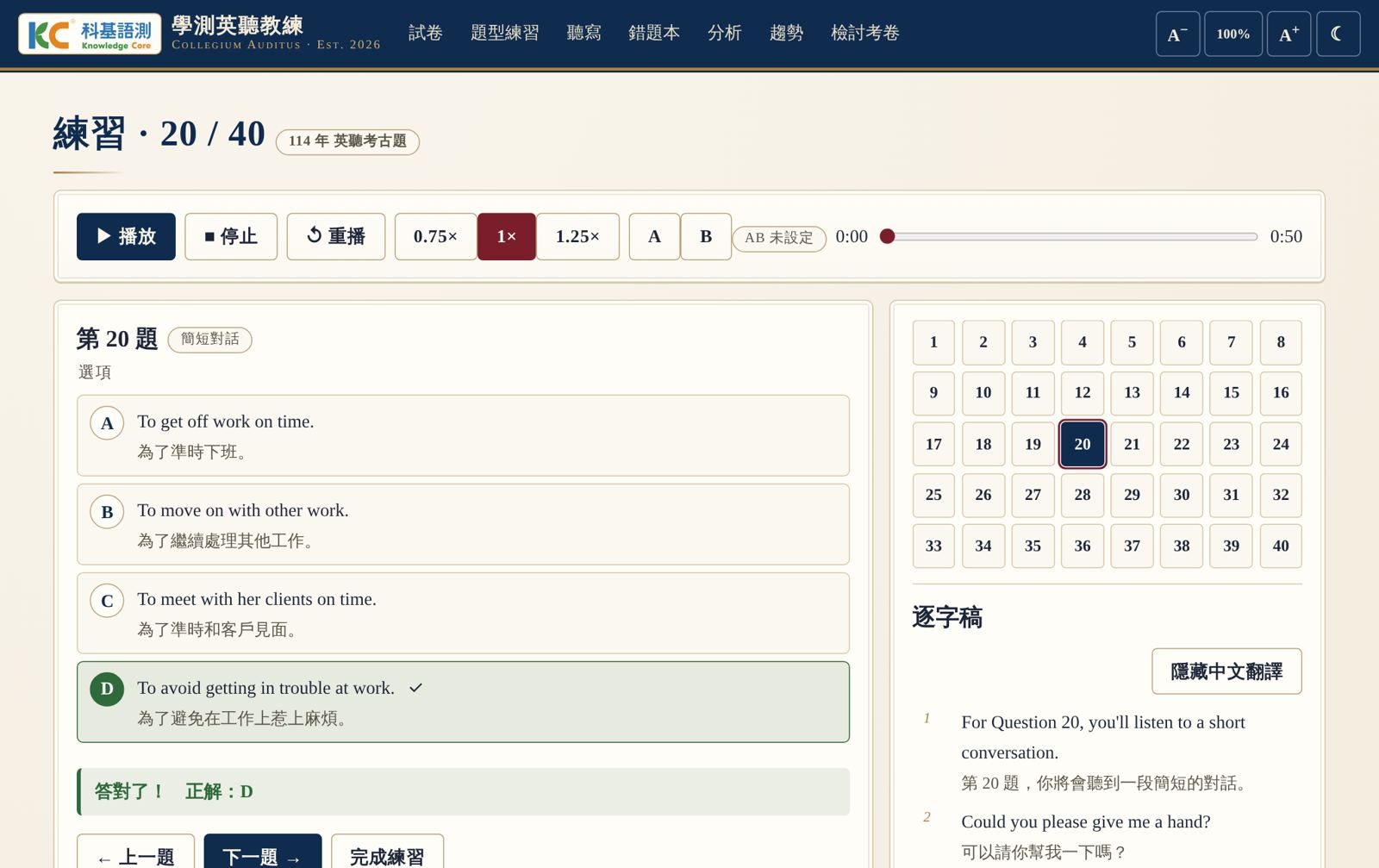Viewport: 1379px width, 868px height.
Task: Toggle dark mode moon icon
Action: pyautogui.click(x=1338, y=34)
